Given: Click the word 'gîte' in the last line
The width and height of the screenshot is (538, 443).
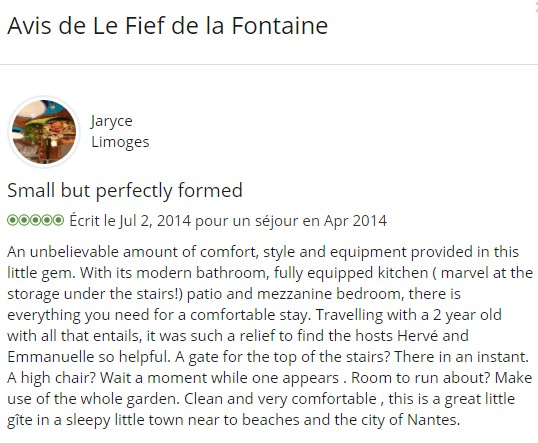Looking at the screenshot, I should click(20, 420).
